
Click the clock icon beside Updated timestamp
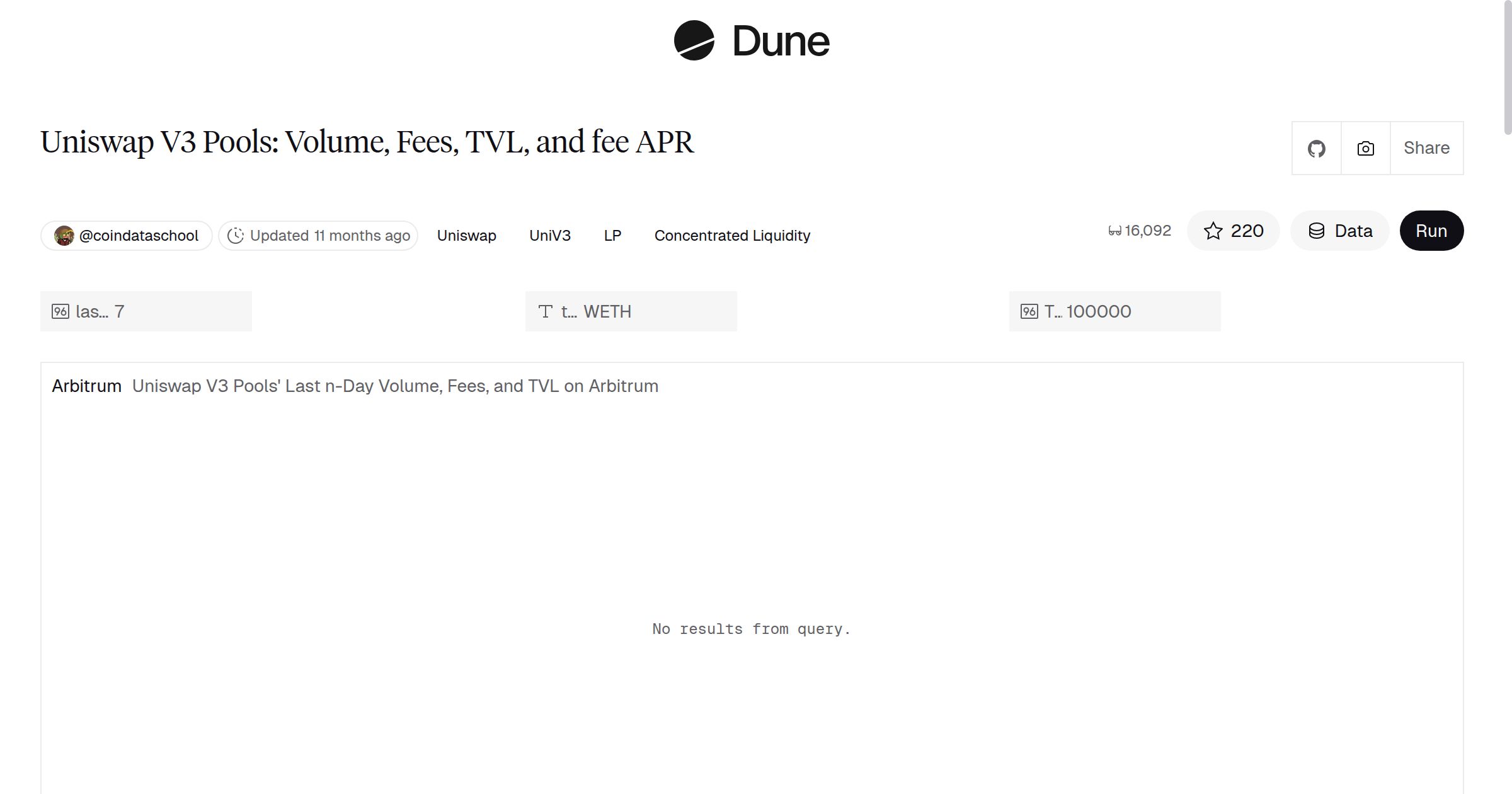(x=236, y=235)
